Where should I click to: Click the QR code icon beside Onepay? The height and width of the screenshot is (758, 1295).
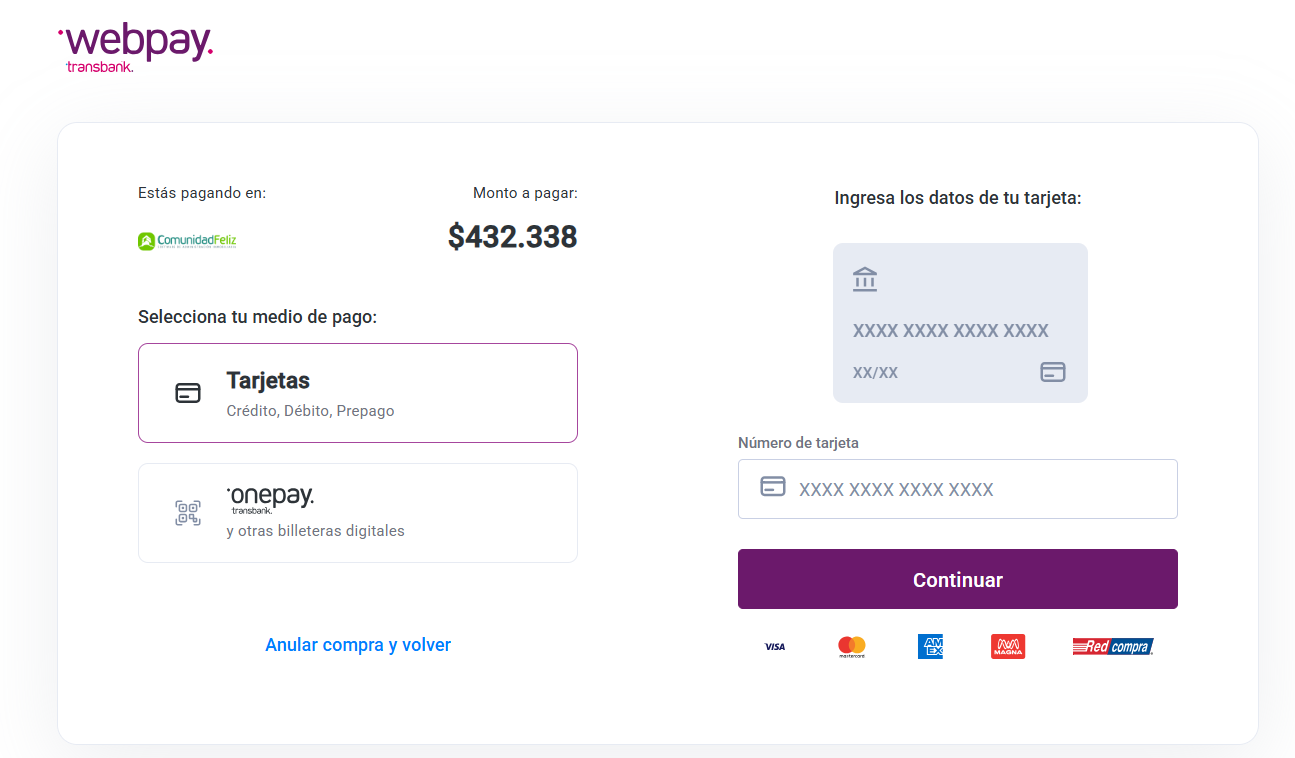point(188,513)
